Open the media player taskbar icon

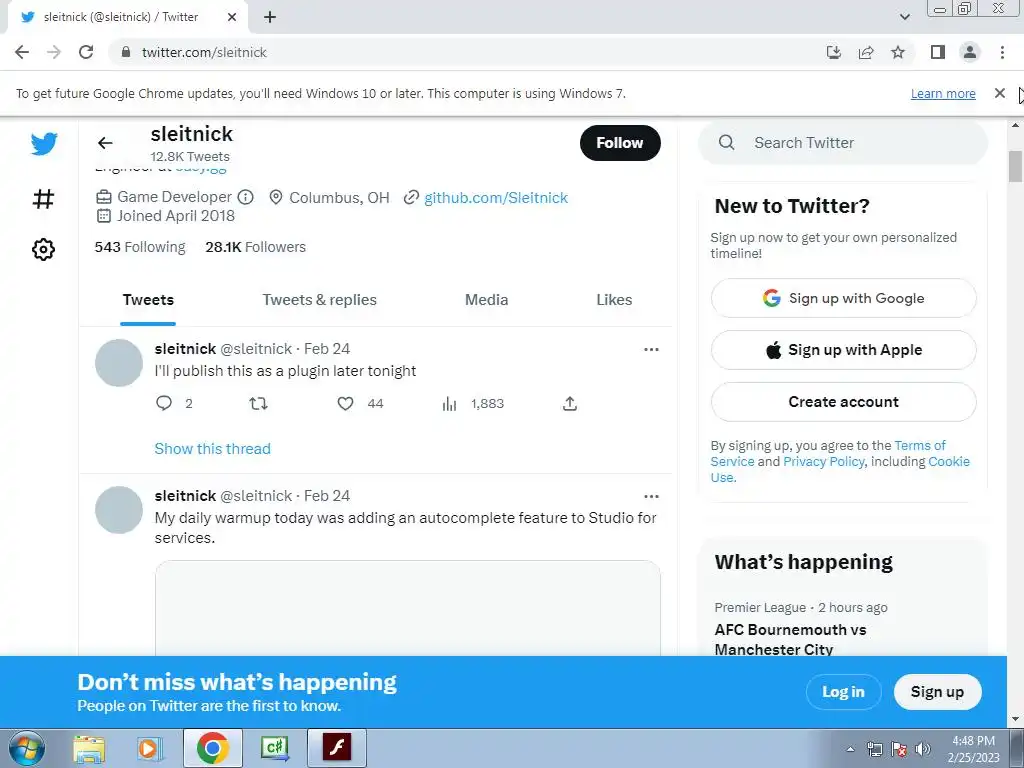click(x=149, y=748)
